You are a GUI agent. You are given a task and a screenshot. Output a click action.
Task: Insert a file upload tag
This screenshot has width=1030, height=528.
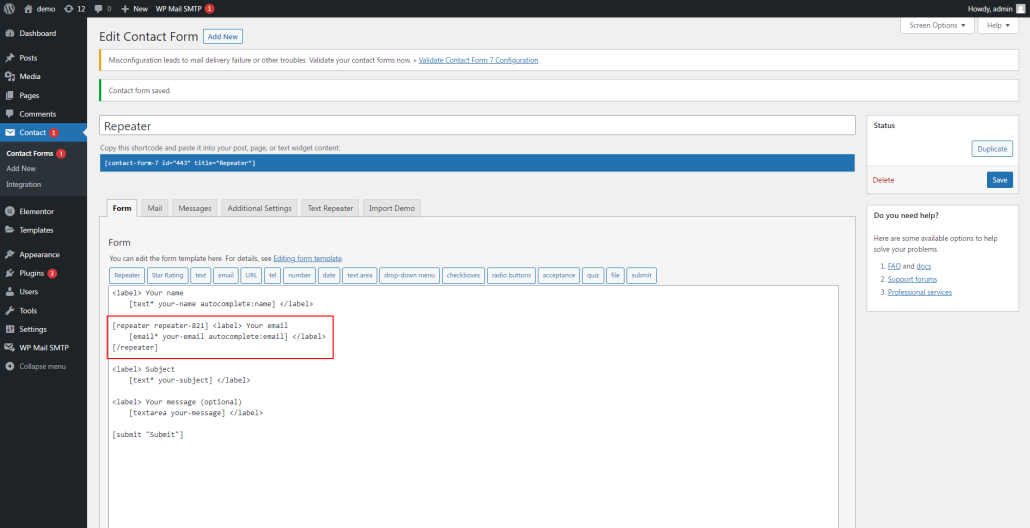tap(616, 275)
